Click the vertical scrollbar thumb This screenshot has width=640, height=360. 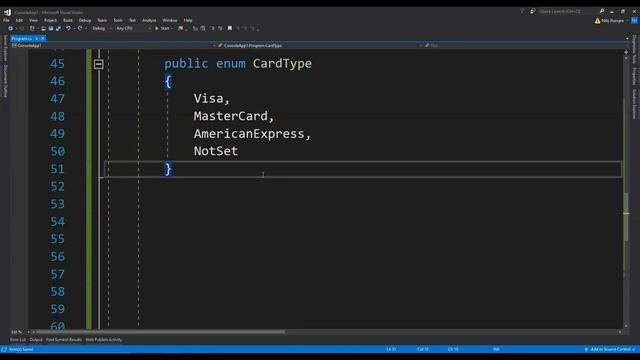[x=626, y=216]
